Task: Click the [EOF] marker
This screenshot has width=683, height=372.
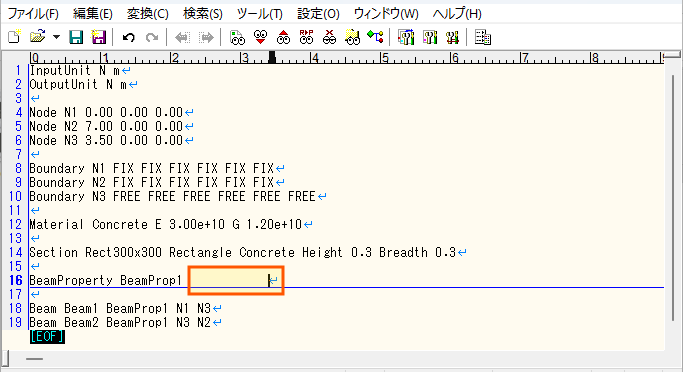Action: (47, 337)
